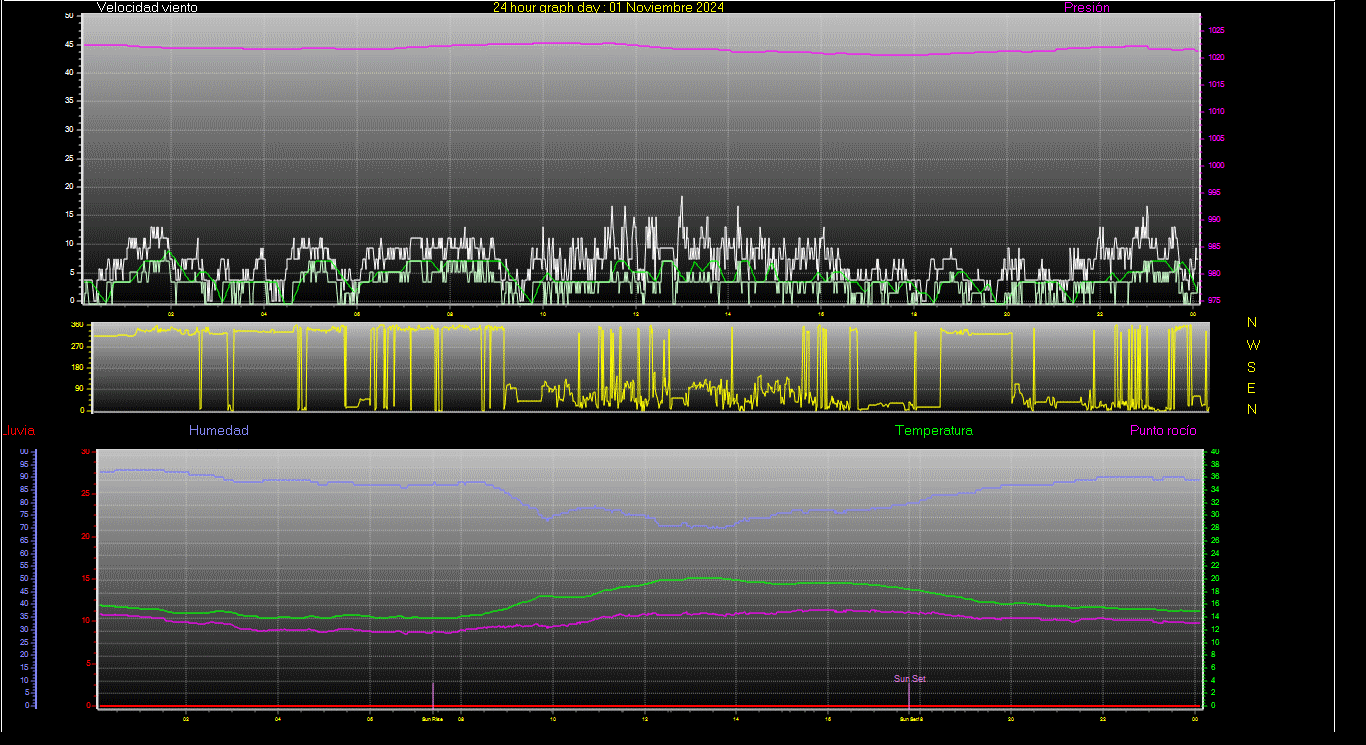
Task: Click "975" on the pressure axis
Action: pyautogui.click(x=1214, y=300)
